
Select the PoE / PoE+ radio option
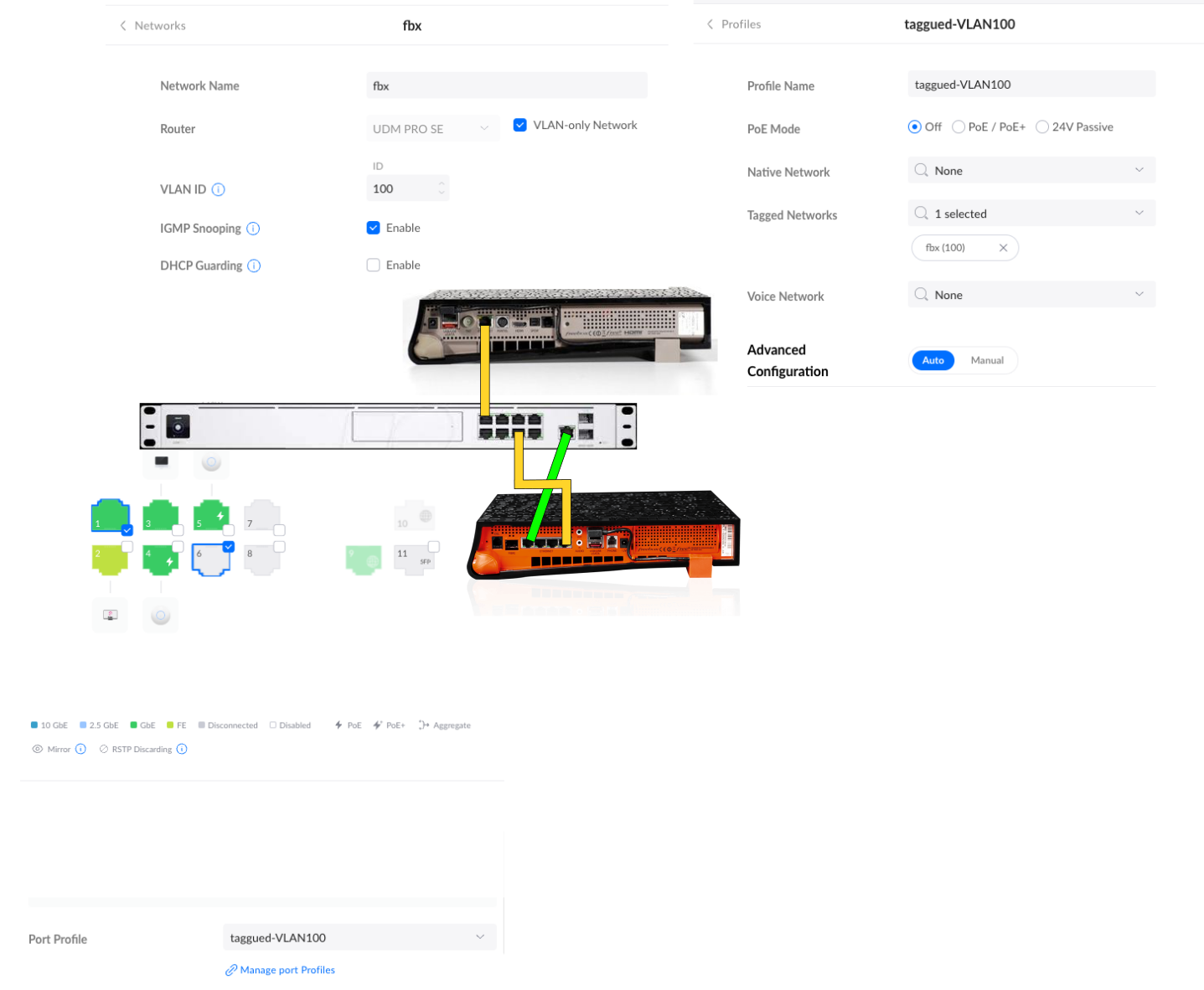(959, 127)
